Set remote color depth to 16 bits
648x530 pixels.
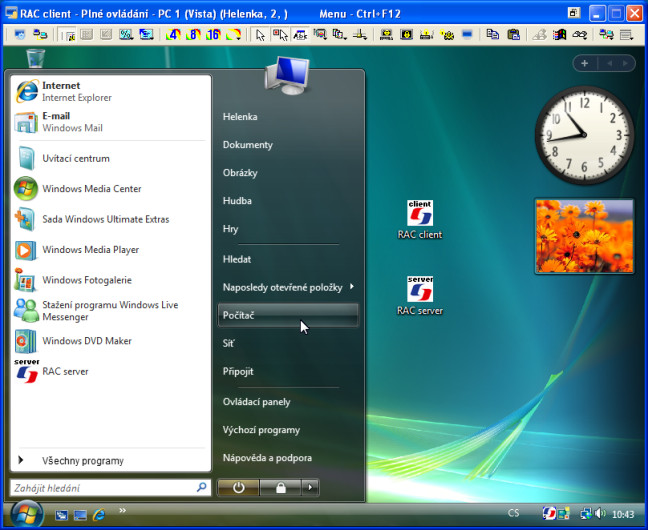coord(213,35)
